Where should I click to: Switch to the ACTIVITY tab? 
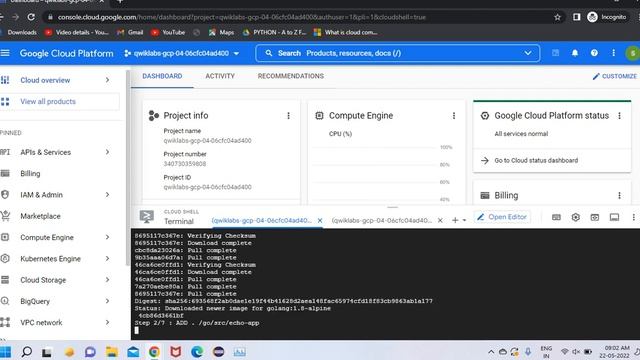220,76
